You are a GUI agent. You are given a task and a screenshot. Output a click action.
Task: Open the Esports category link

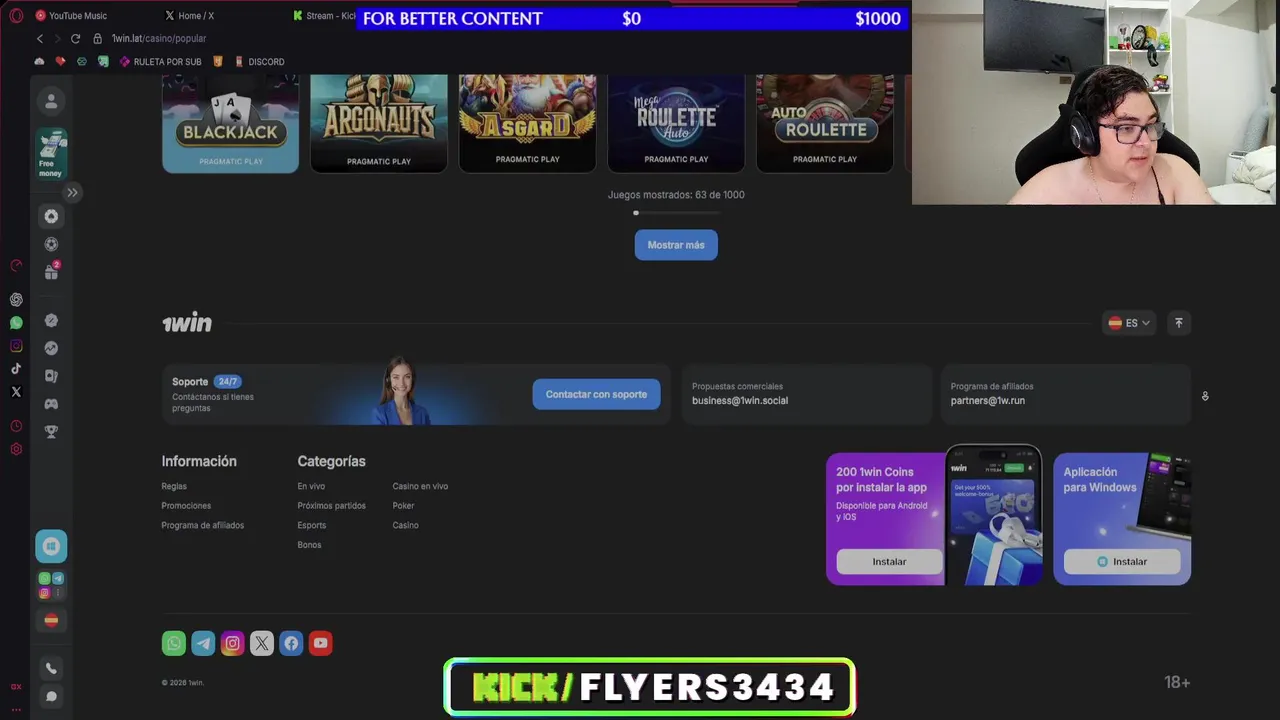[x=312, y=525]
